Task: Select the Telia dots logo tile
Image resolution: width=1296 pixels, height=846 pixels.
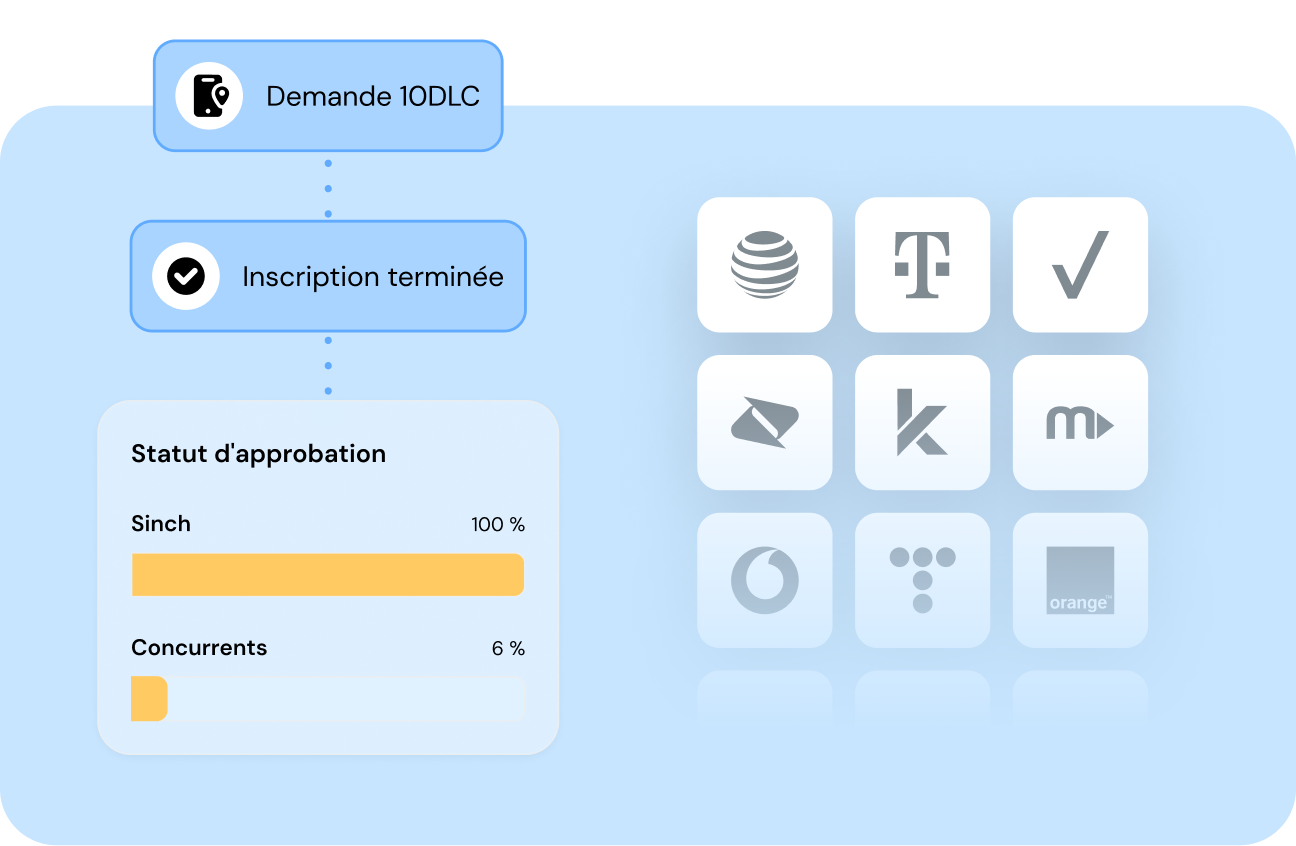Action: (x=922, y=581)
